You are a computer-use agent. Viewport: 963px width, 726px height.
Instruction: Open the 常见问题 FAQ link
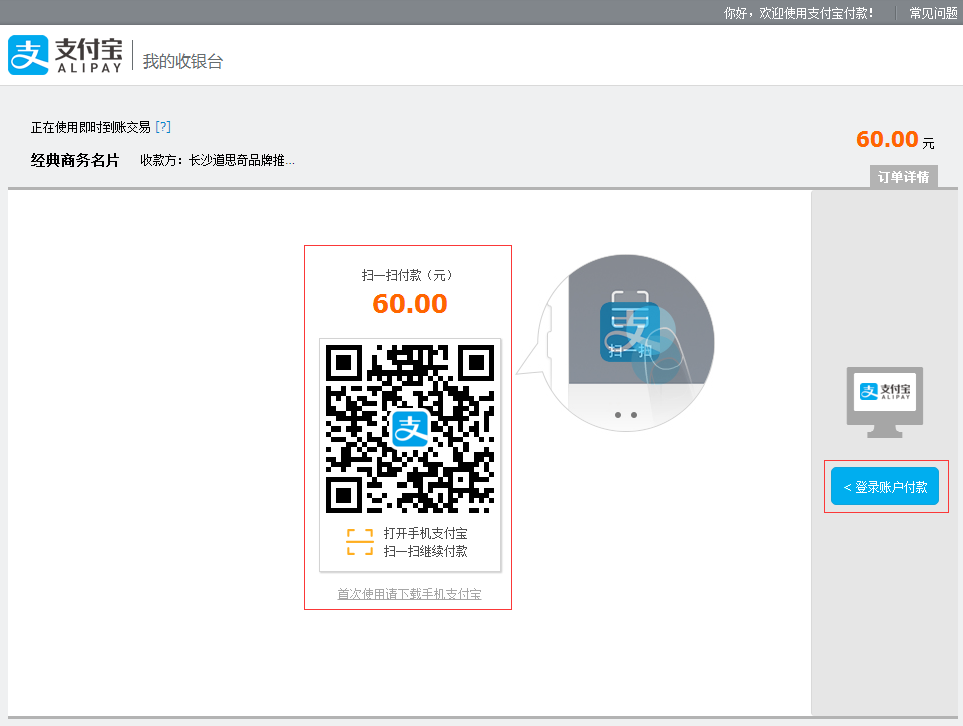point(933,13)
